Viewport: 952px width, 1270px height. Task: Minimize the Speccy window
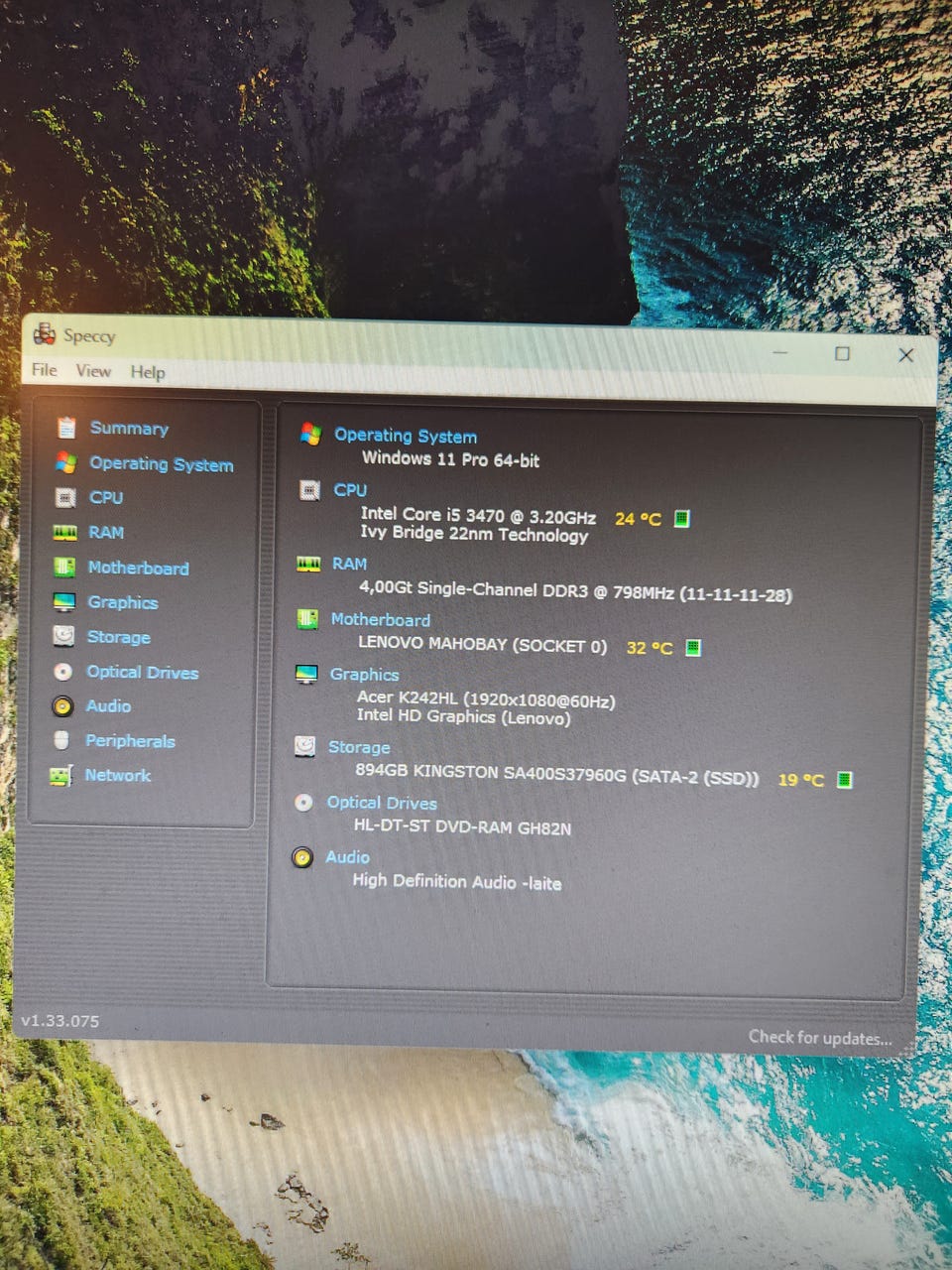pos(781,352)
